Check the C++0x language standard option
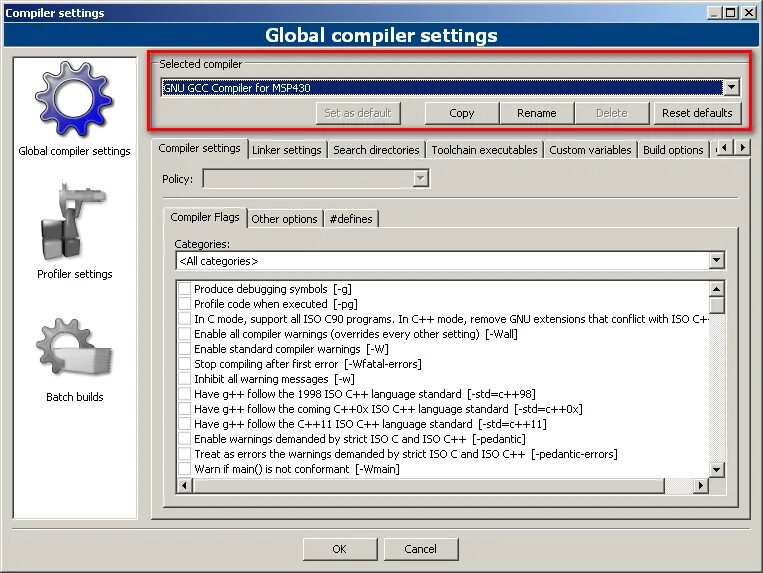Image resolution: width=763 pixels, height=573 pixels. pos(184,409)
